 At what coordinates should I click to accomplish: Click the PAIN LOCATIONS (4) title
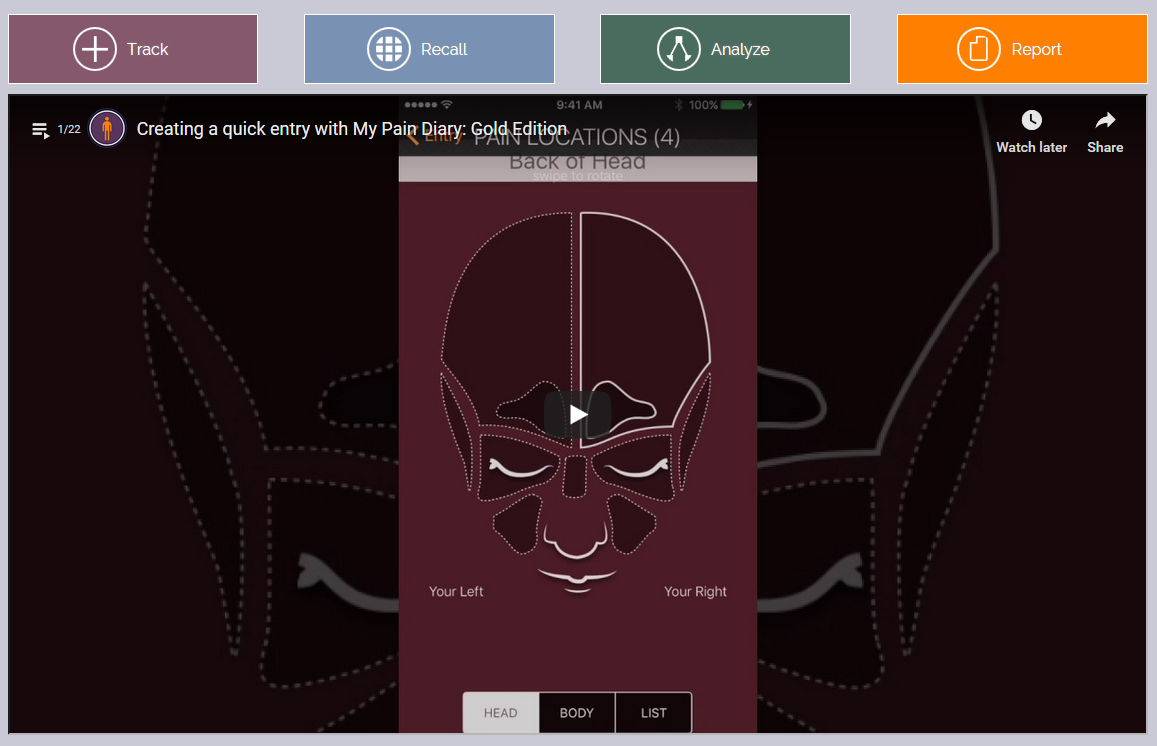(576, 137)
